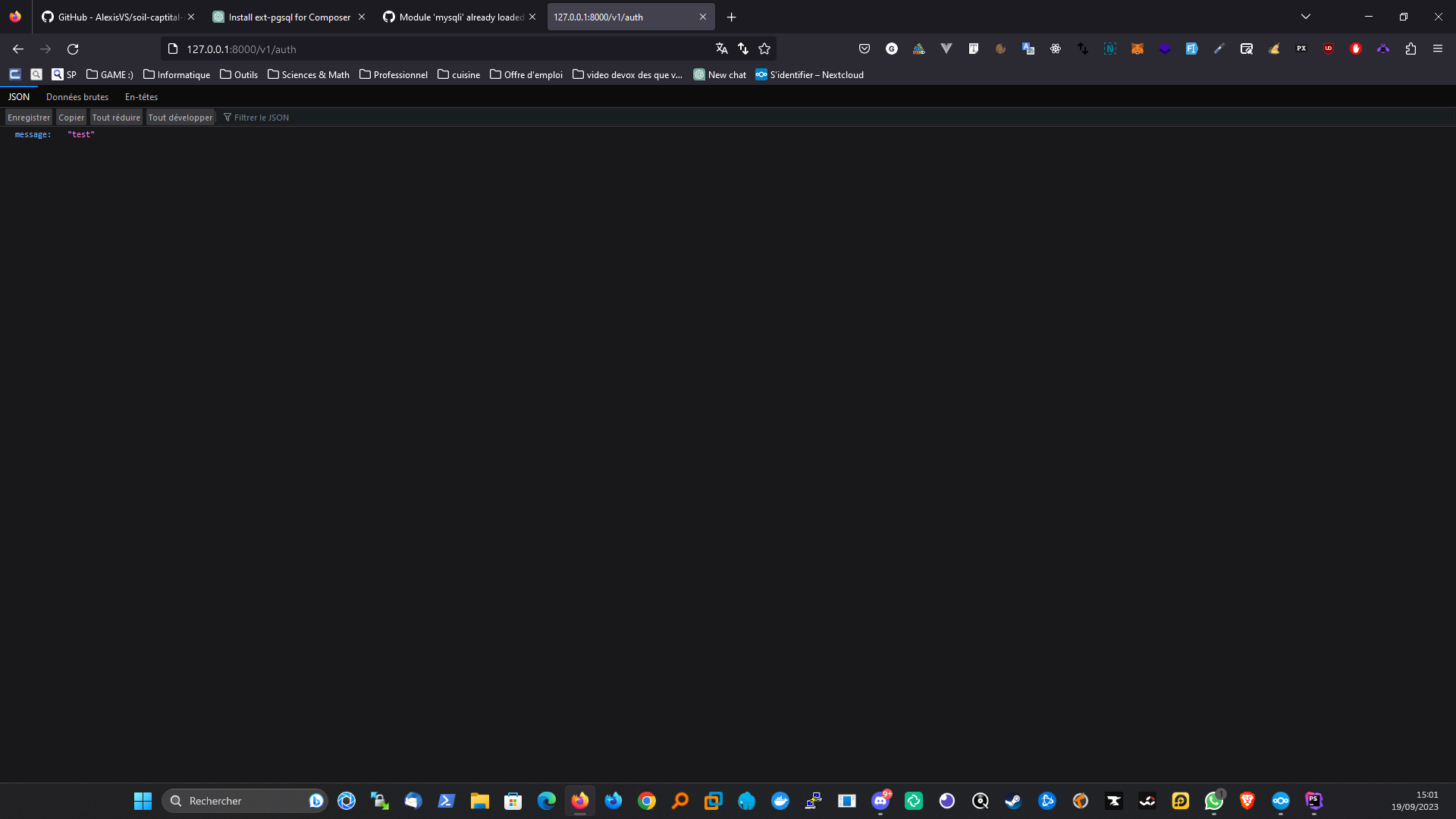The image size is (1456, 819).
Task: Switch to the En-têtes tab
Action: pyautogui.click(x=141, y=97)
